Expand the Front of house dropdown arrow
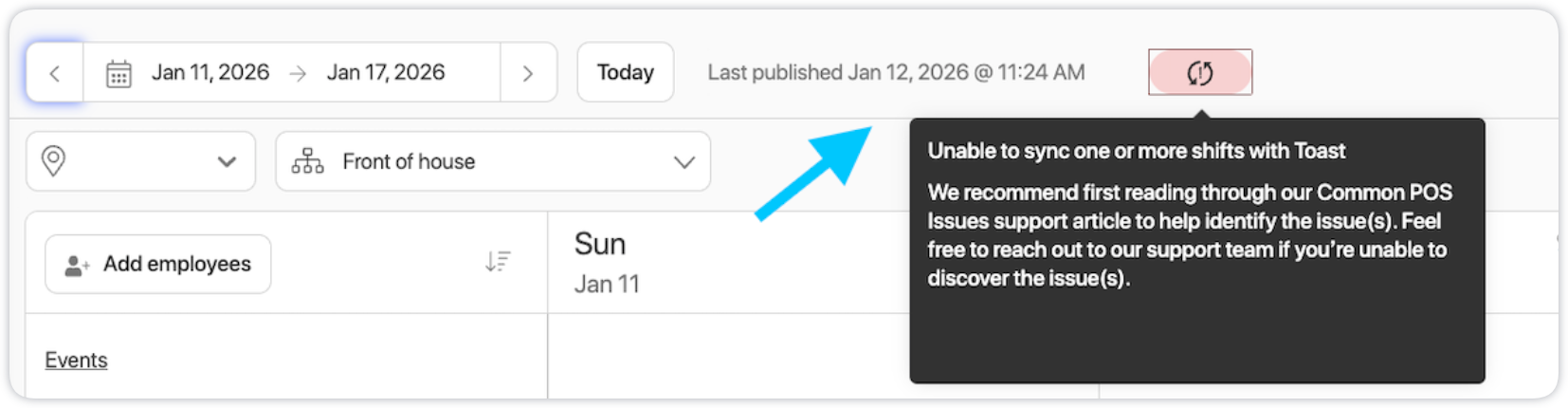 coord(684,162)
